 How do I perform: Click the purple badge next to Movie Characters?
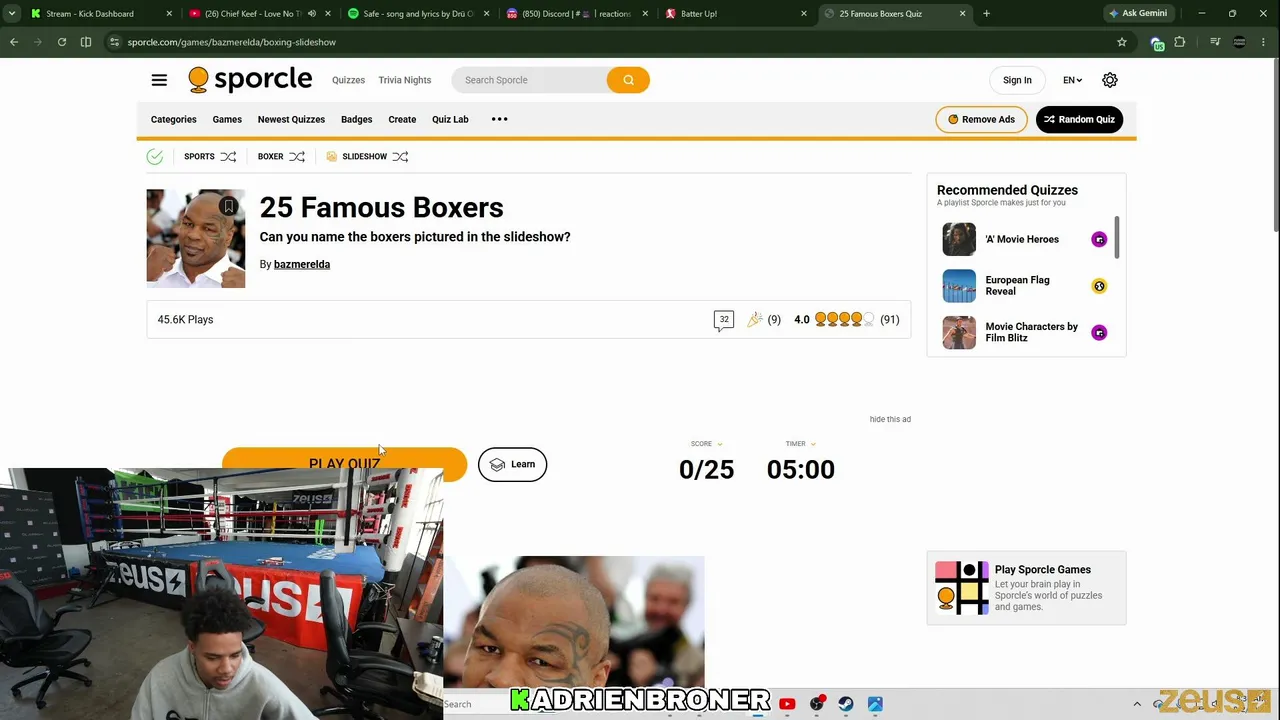pos(1099,333)
